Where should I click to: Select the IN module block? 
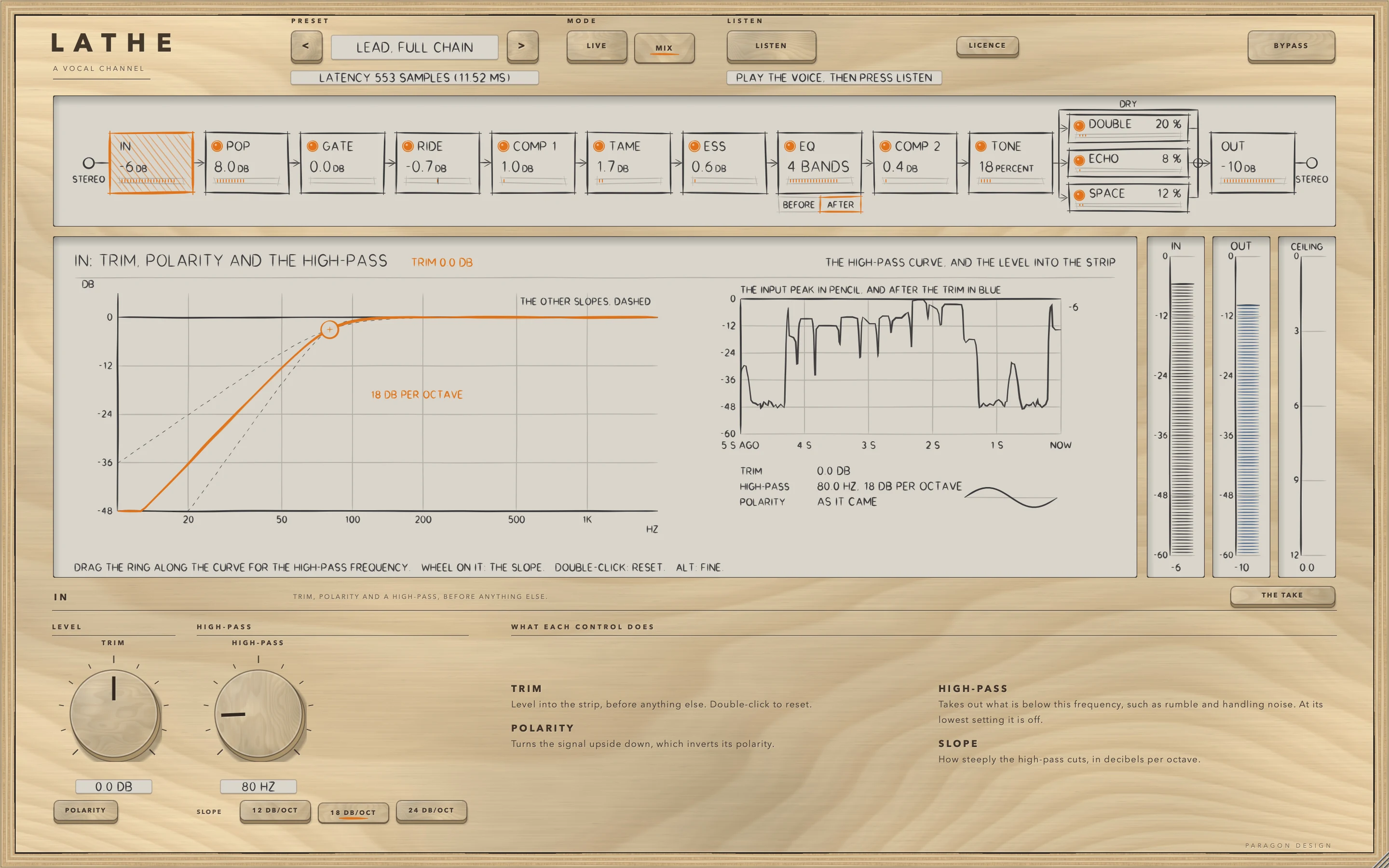pyautogui.click(x=151, y=163)
